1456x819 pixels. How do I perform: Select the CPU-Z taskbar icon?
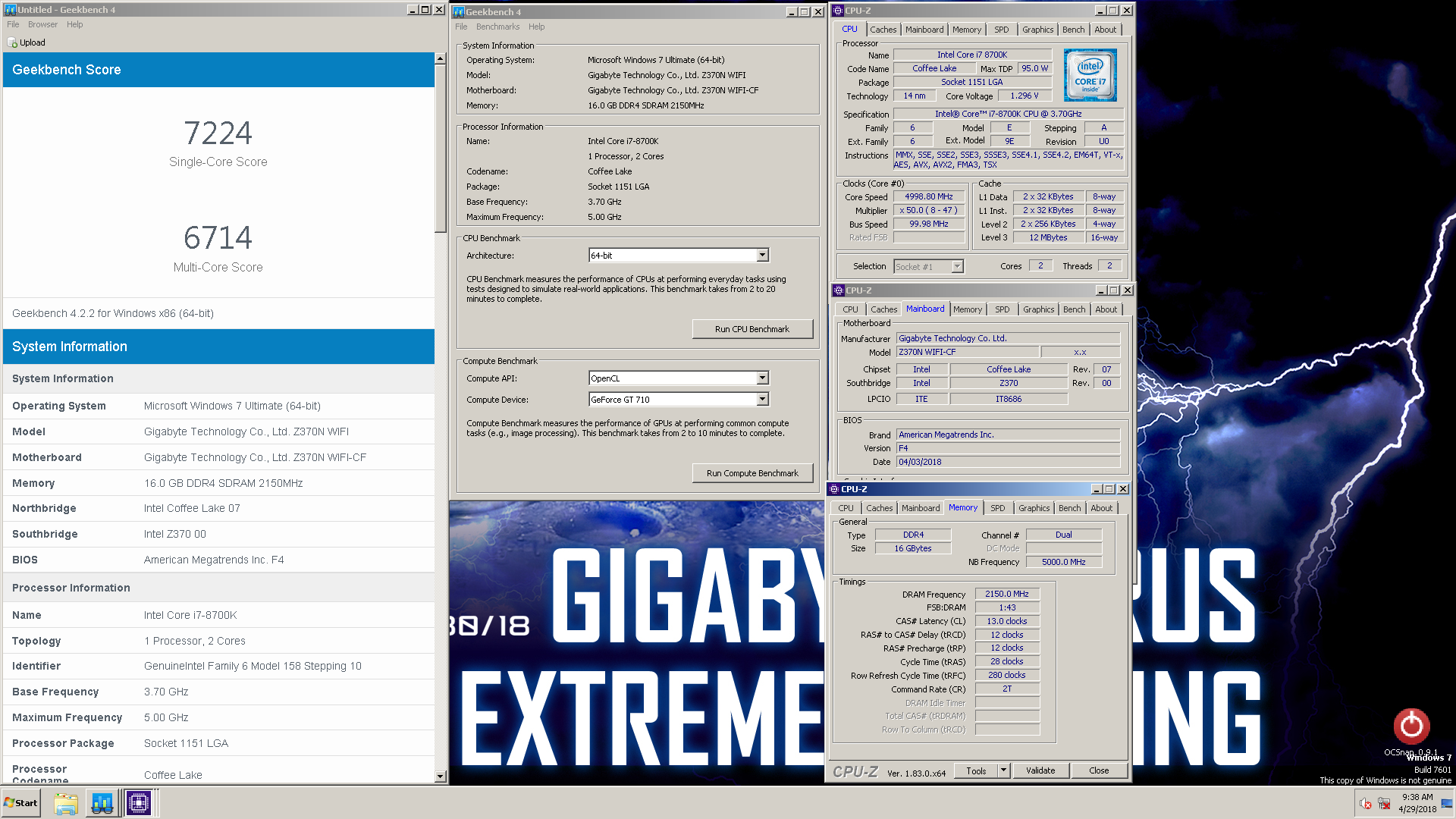[x=139, y=803]
